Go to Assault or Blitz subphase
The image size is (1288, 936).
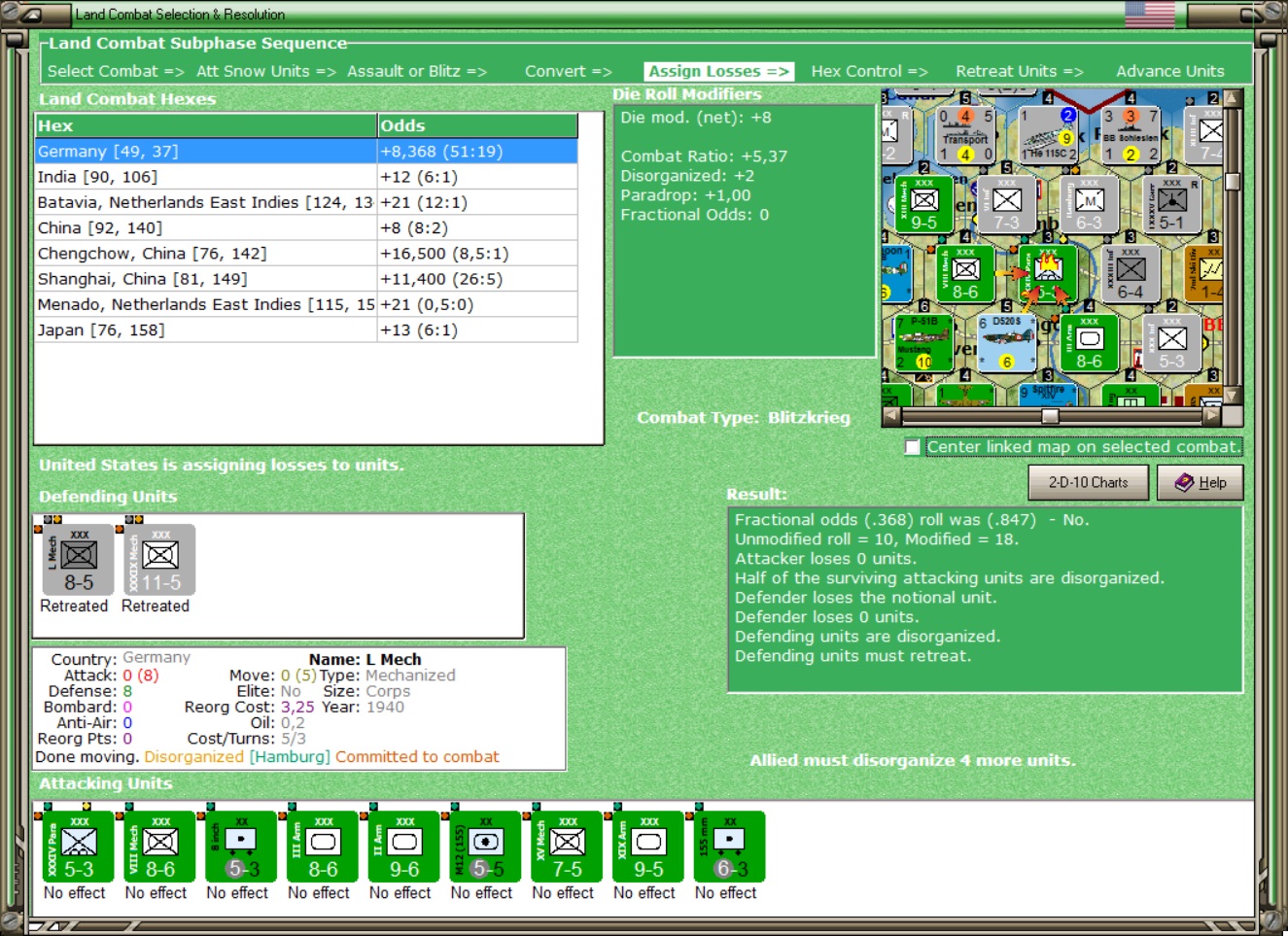click(417, 71)
